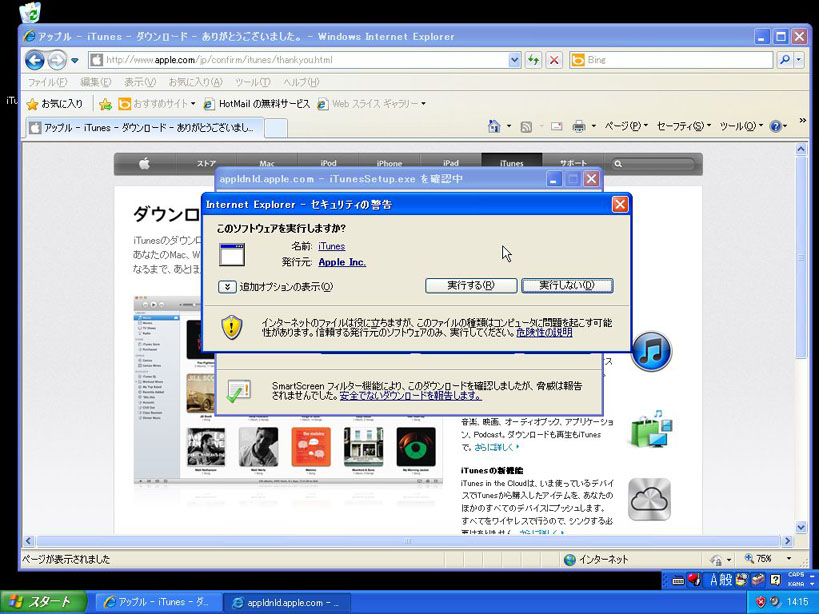The width and height of the screenshot is (819, 614).
Task: Open the 表示(V) menu
Action: coord(139,82)
